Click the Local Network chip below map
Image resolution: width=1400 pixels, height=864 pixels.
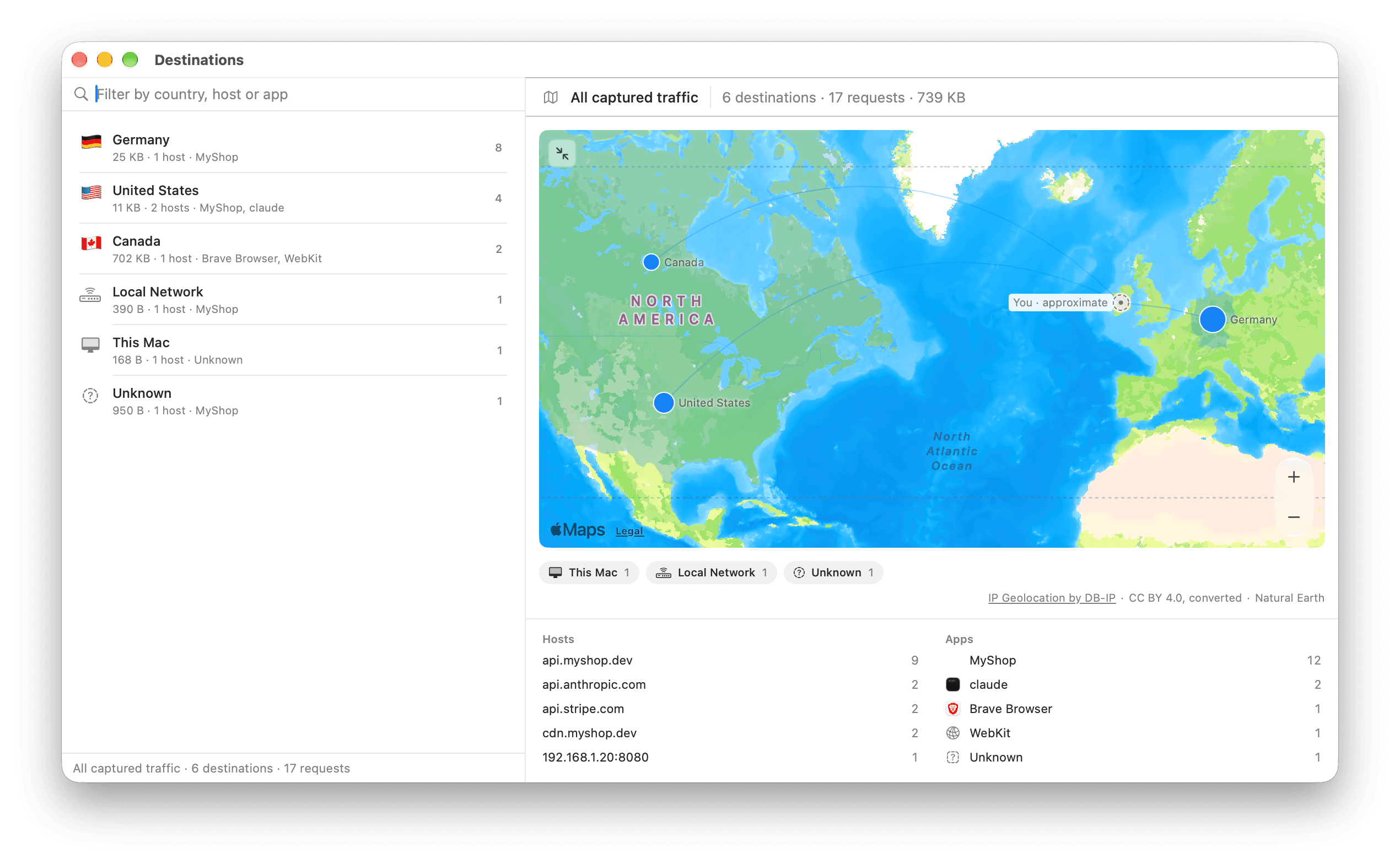tap(711, 572)
